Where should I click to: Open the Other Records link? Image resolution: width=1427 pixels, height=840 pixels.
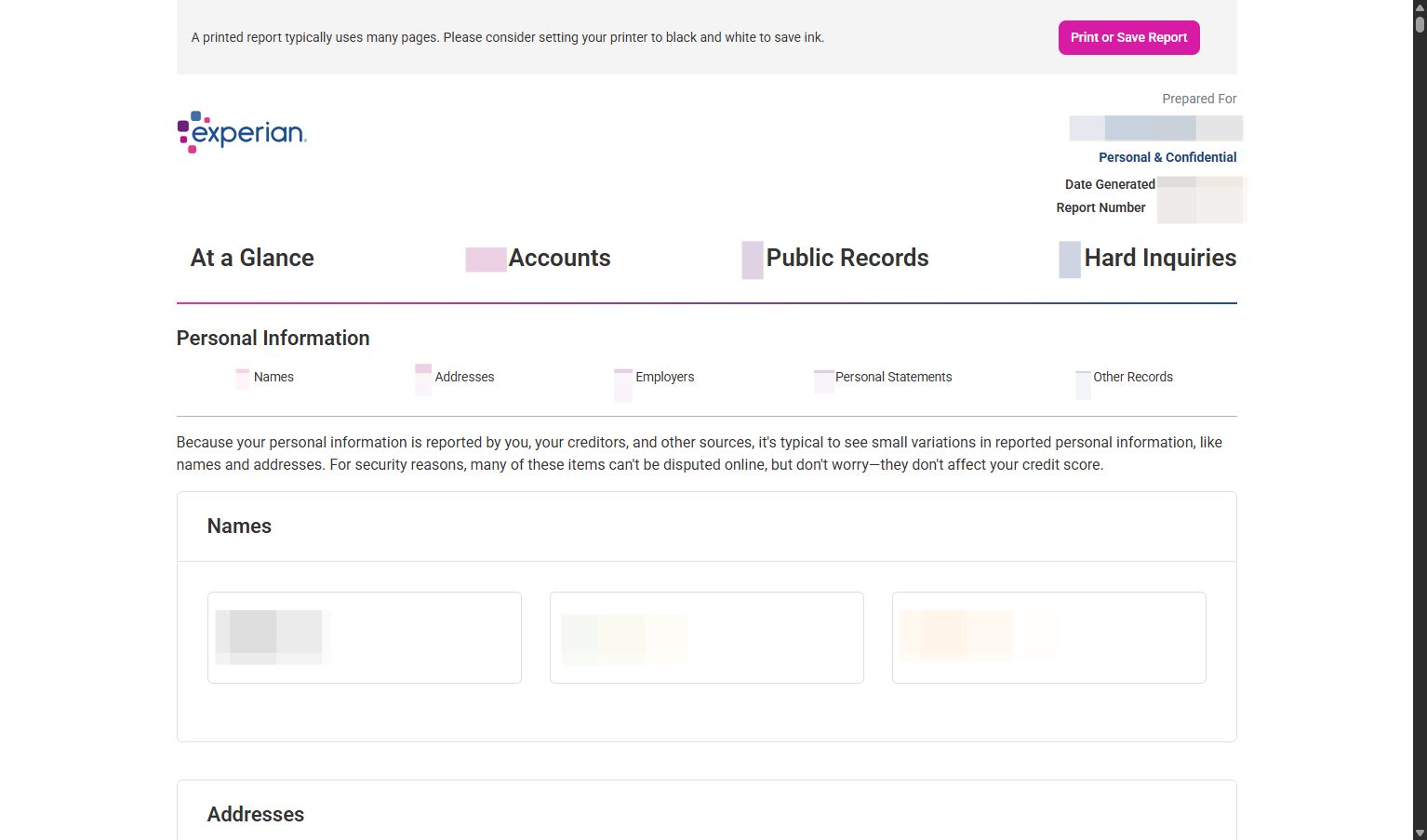click(x=1133, y=377)
